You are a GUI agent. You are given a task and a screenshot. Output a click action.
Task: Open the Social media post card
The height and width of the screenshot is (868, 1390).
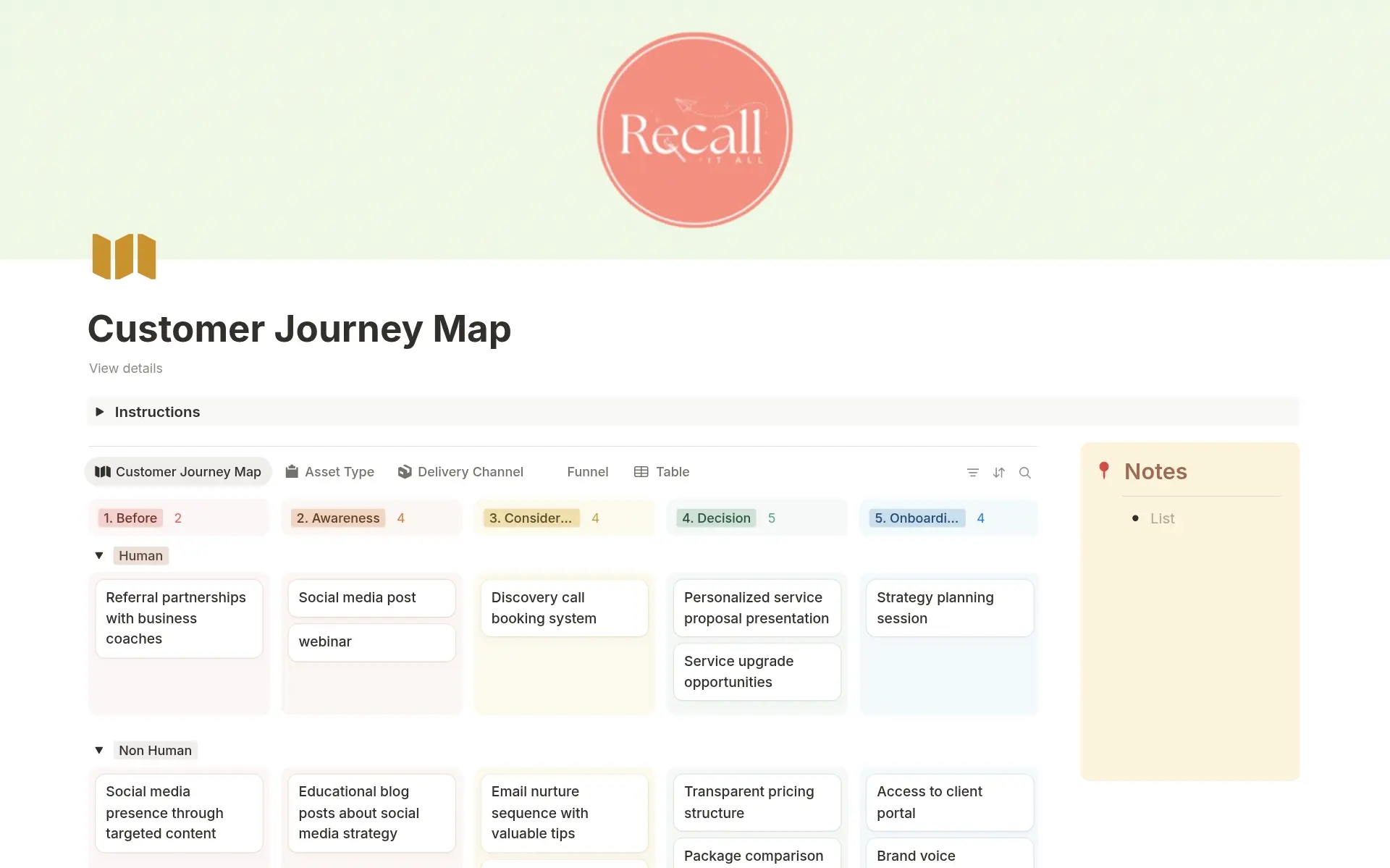click(x=371, y=598)
